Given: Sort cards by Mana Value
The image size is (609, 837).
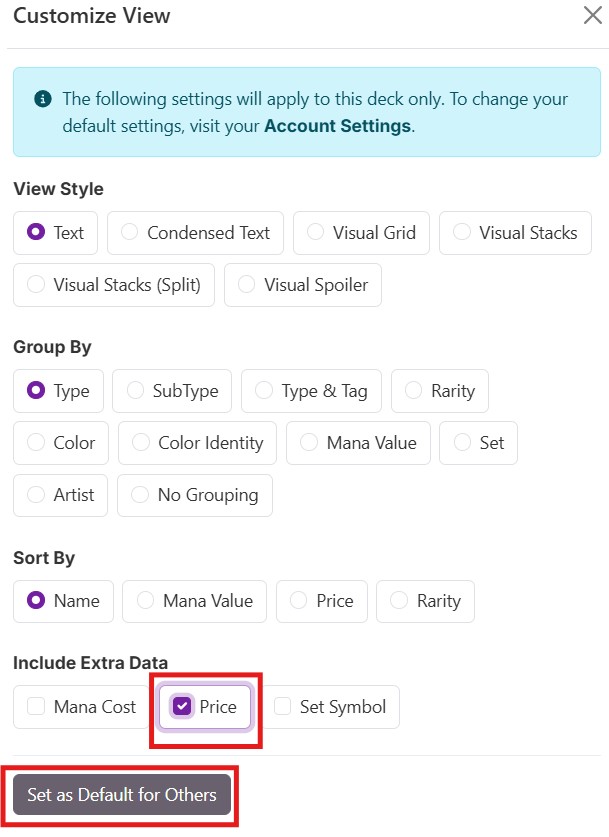Looking at the screenshot, I should click(194, 601).
